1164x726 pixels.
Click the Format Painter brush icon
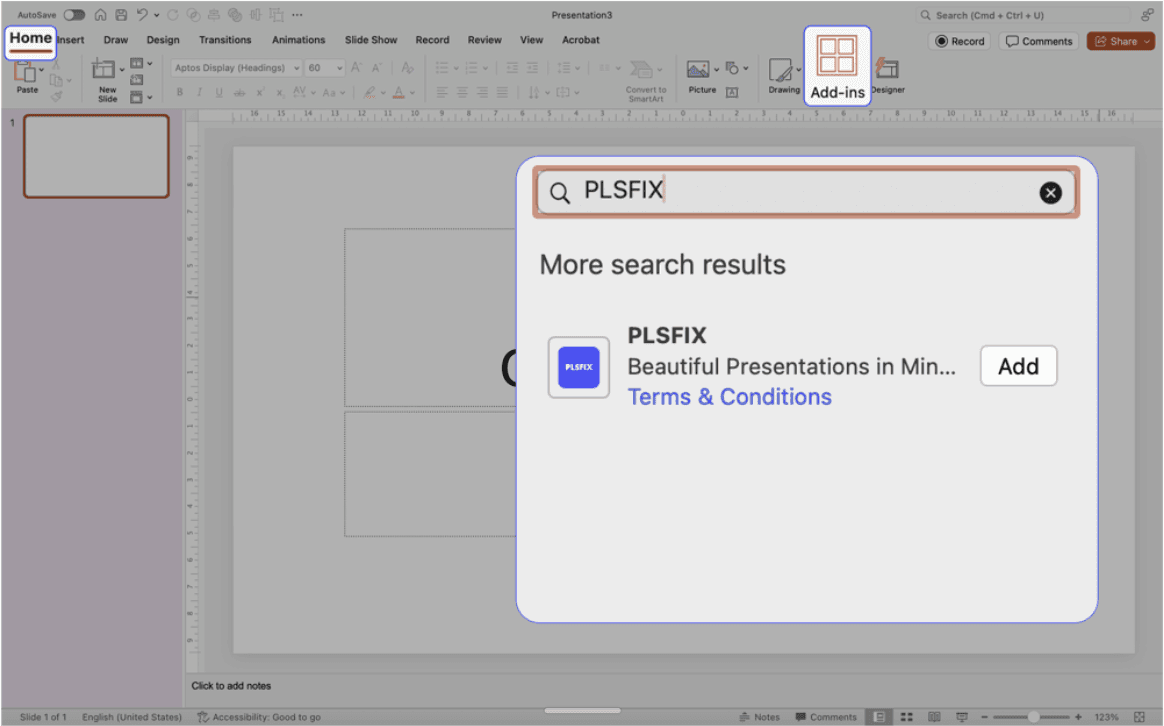pos(57,97)
